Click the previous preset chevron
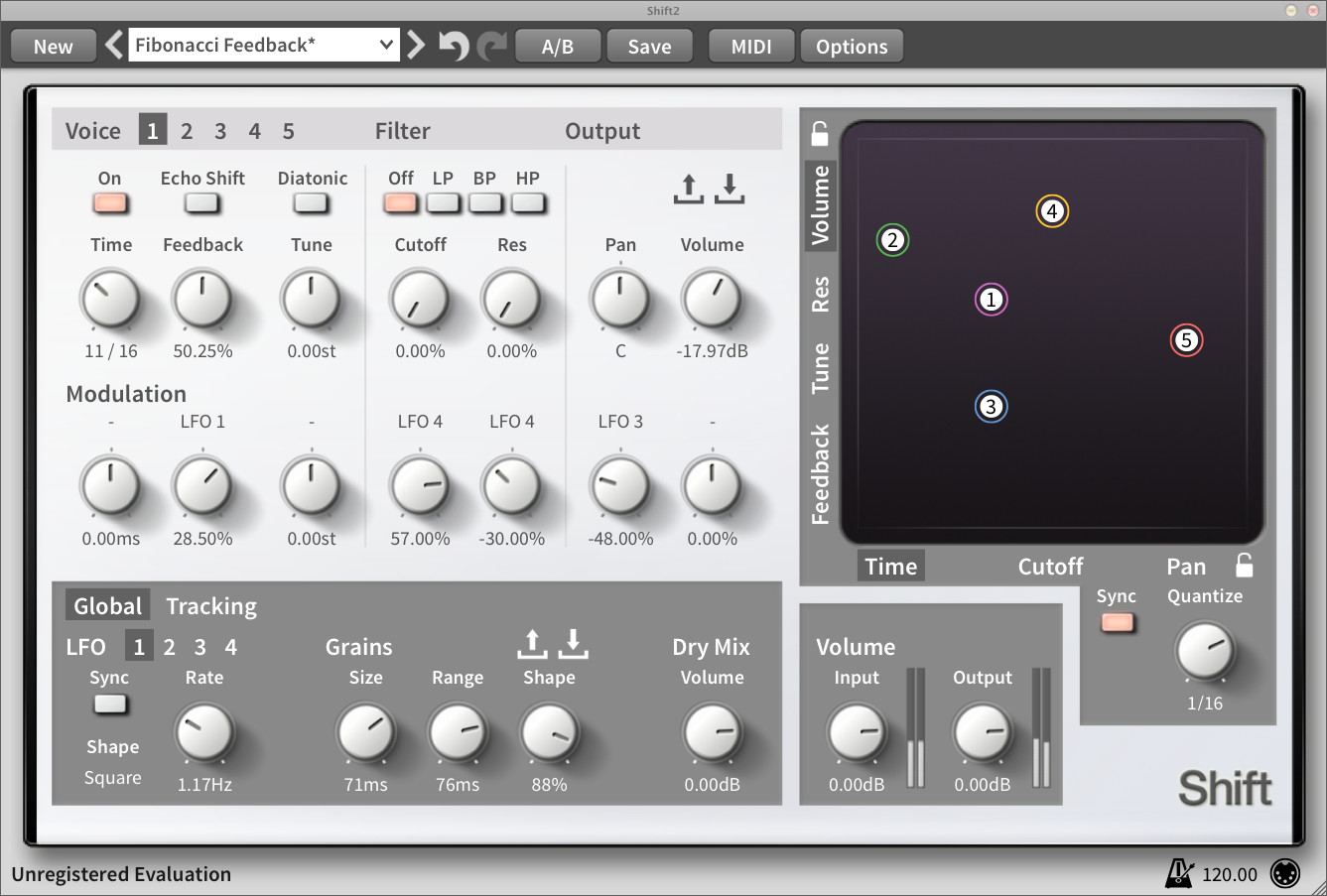 point(114,44)
